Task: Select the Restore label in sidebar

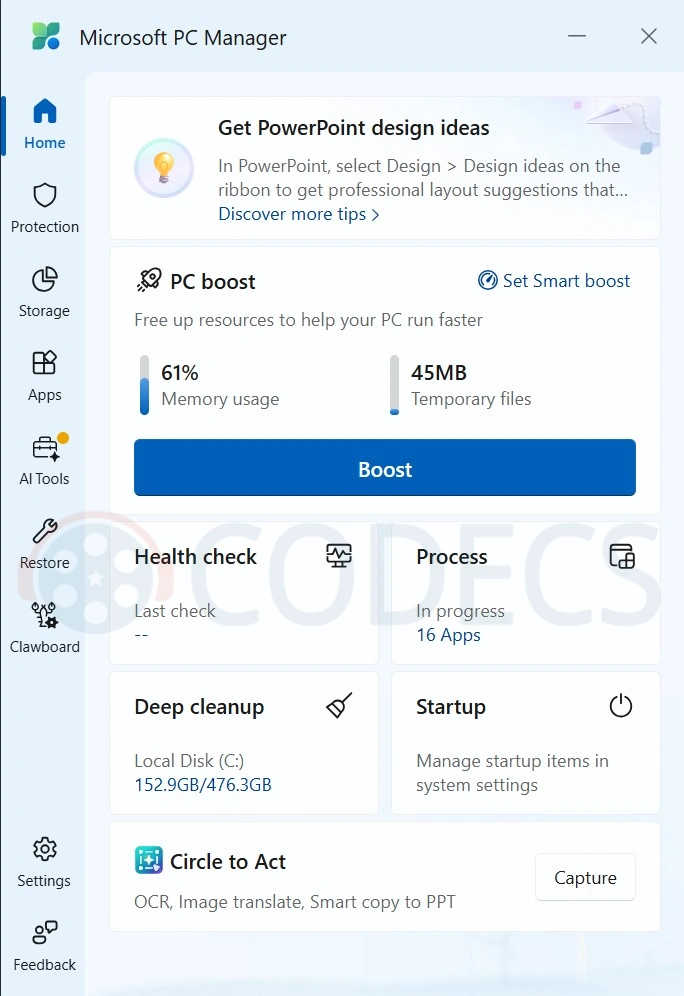Action: [44, 563]
